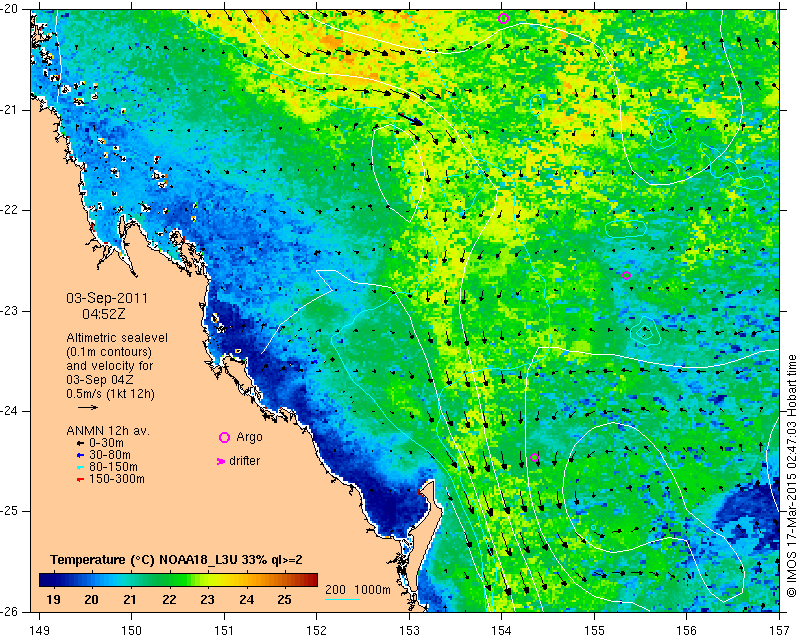Viewport: 800px width, 640px height.
Task: Click the '(0.1m contours)' text
Action: 109,352
